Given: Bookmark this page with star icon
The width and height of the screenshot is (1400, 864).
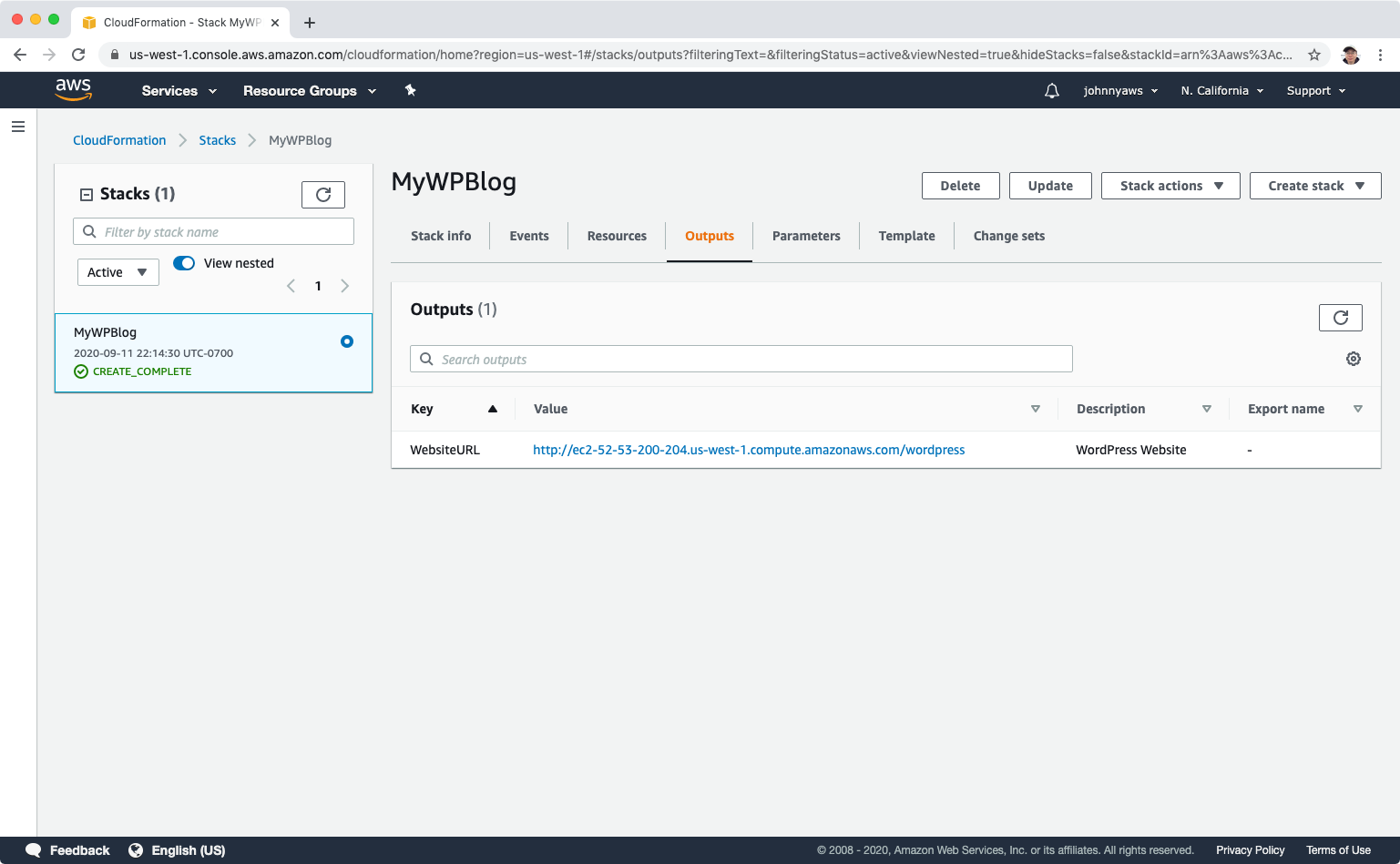Looking at the screenshot, I should (x=1314, y=55).
